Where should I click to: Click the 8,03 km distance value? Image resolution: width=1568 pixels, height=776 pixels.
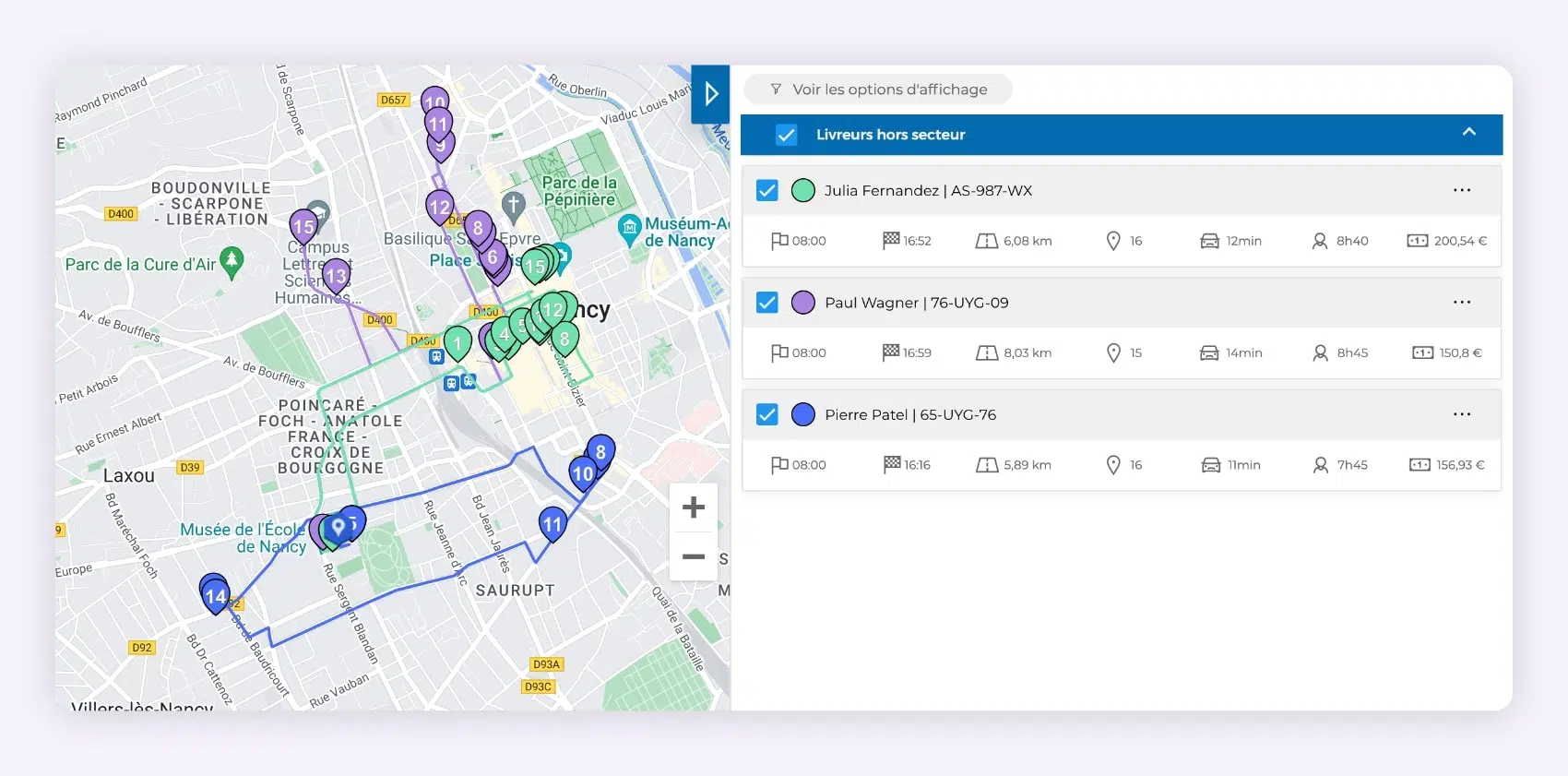coord(1028,352)
